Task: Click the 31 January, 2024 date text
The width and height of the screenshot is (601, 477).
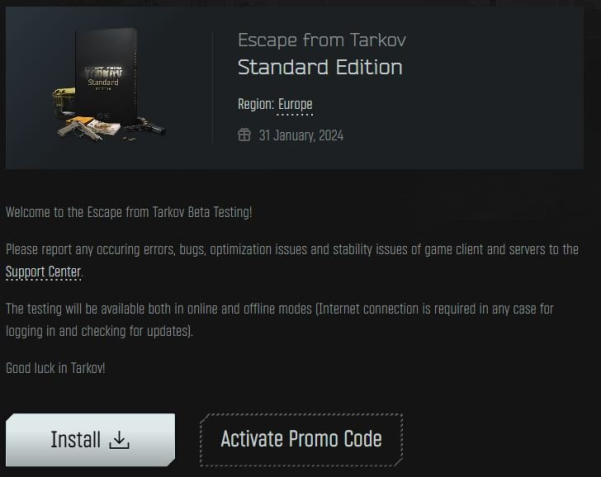Action: [301, 135]
